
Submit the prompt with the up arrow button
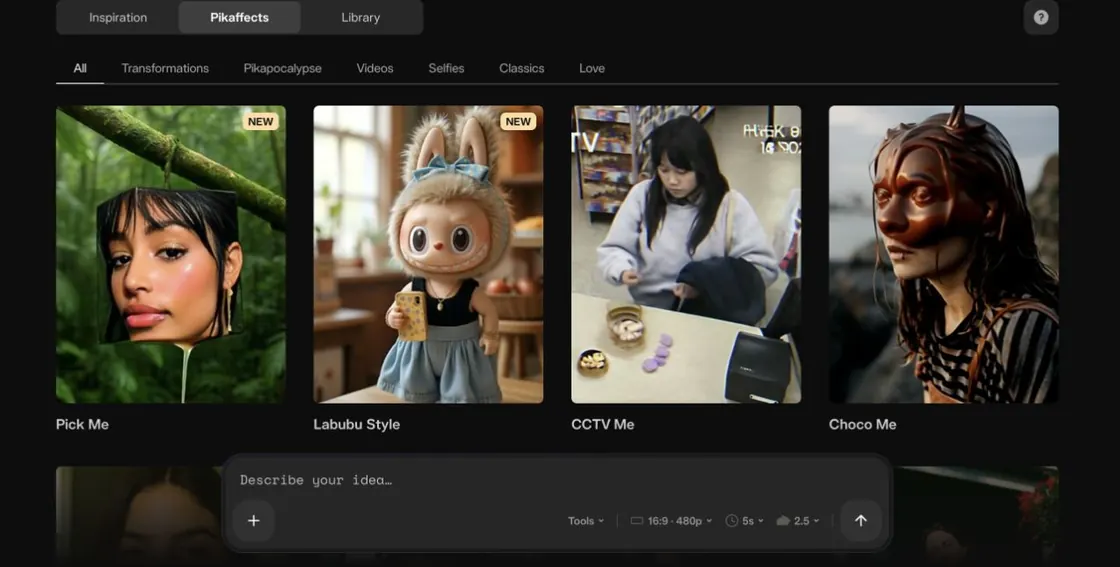861,521
